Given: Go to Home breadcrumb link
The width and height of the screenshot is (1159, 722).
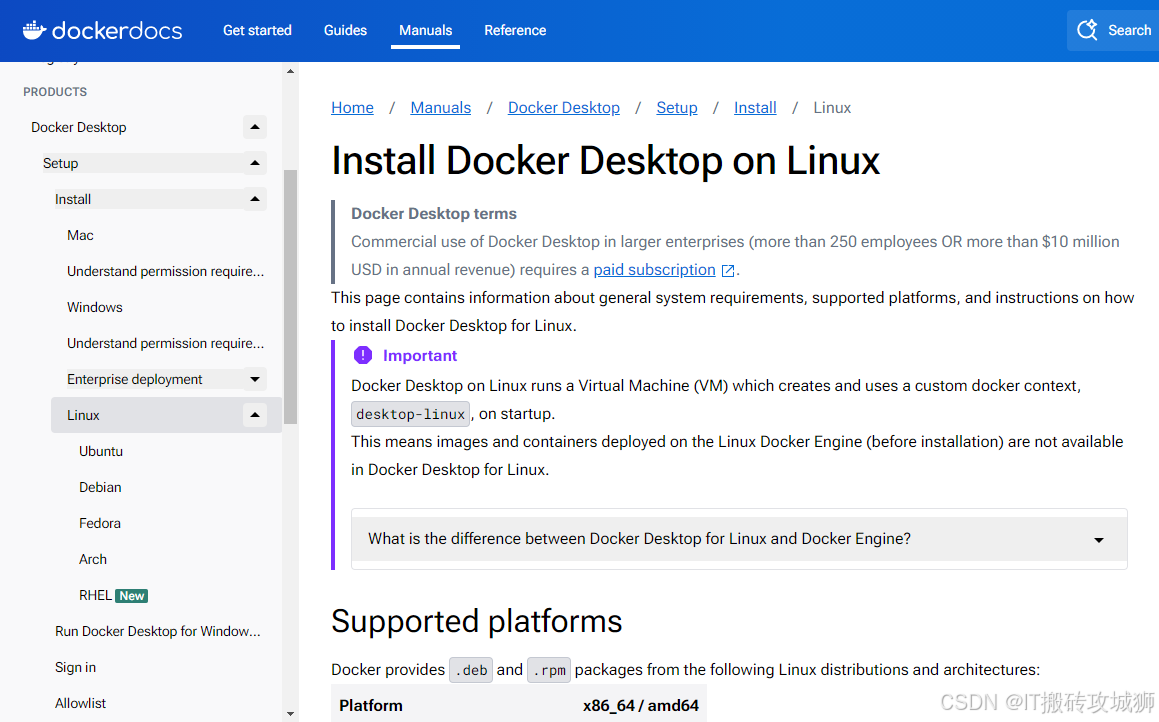Looking at the screenshot, I should (353, 108).
